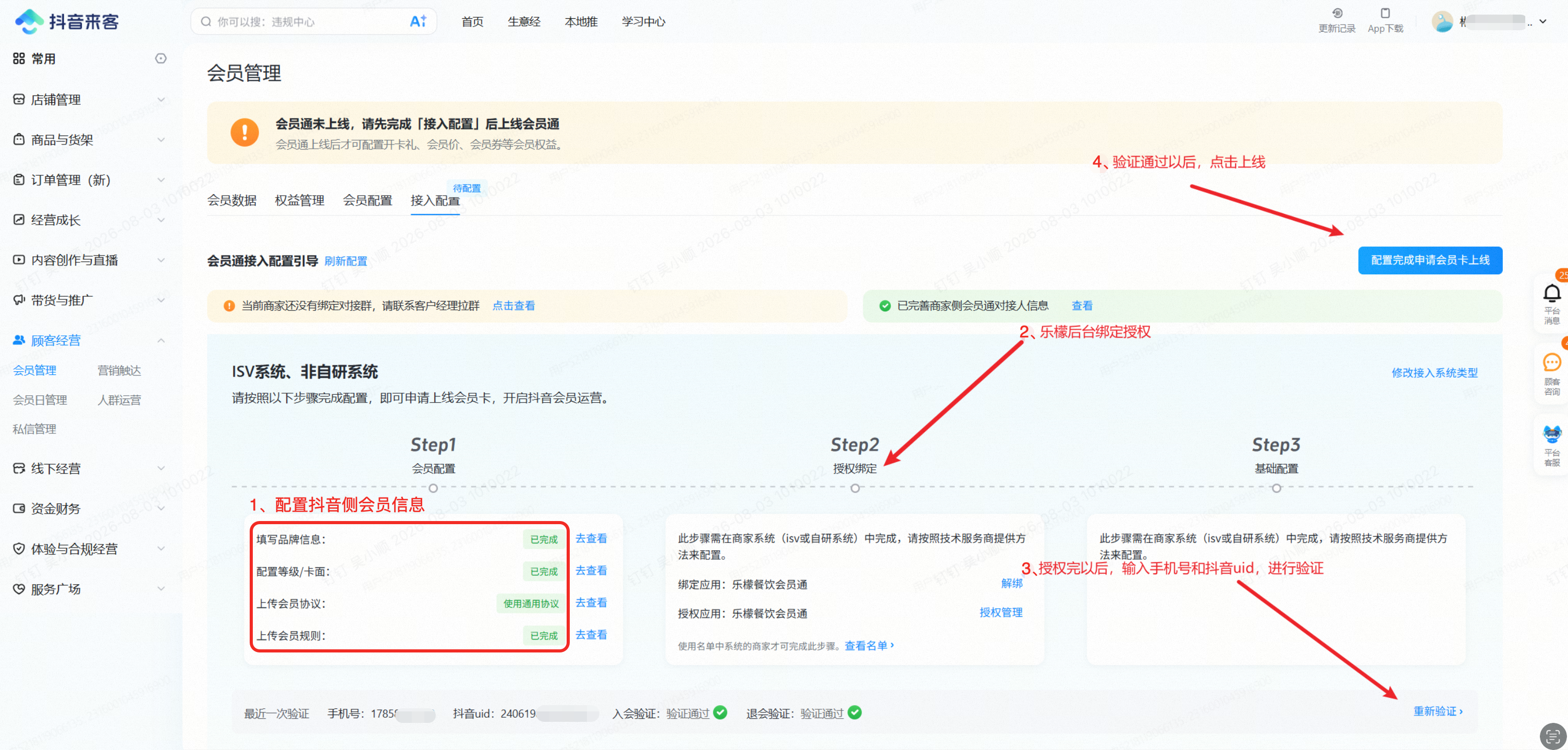Image resolution: width=1568 pixels, height=750 pixels.
Task: Click the 常用 grid icon
Action: (x=19, y=58)
